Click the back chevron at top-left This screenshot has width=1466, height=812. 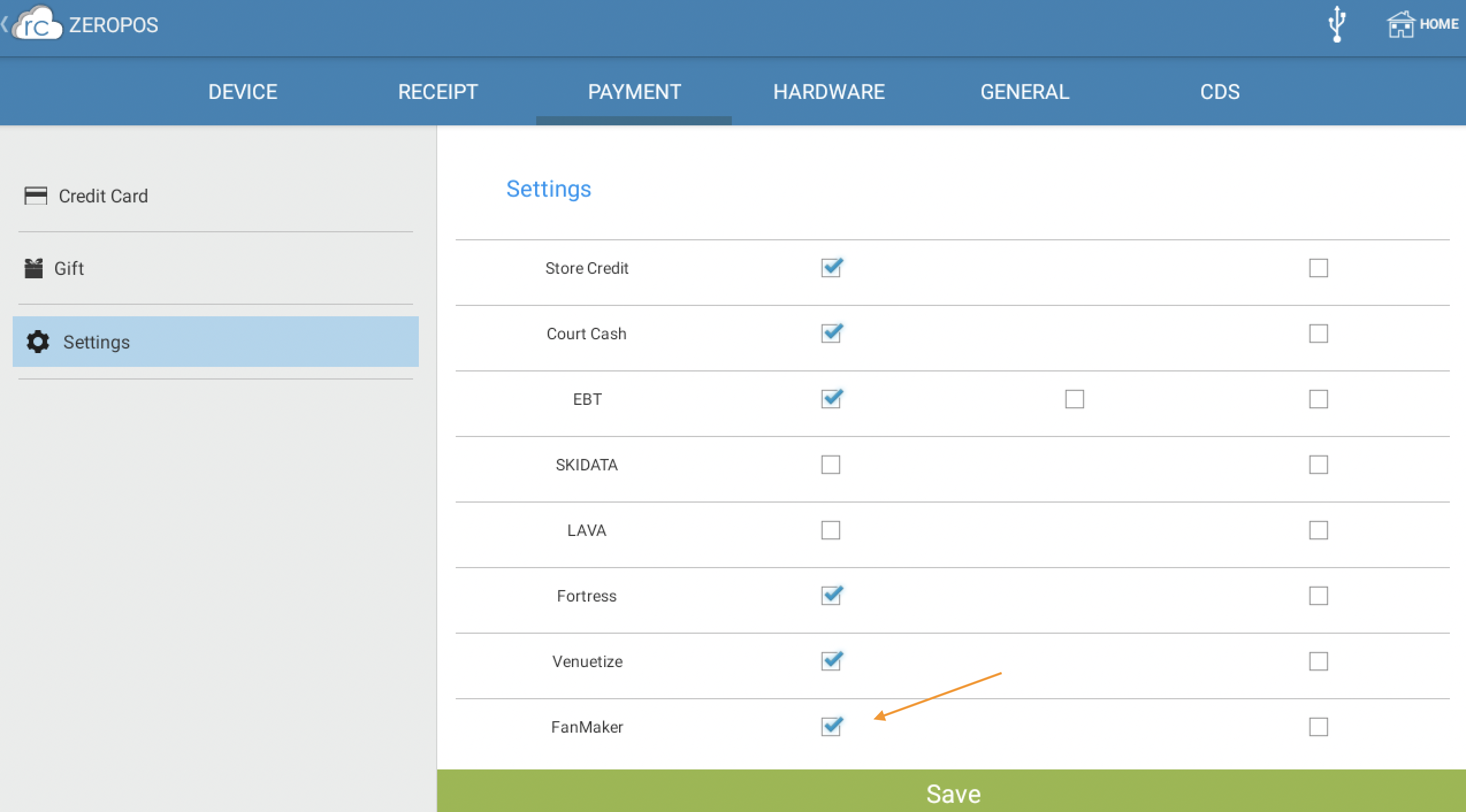[5, 24]
